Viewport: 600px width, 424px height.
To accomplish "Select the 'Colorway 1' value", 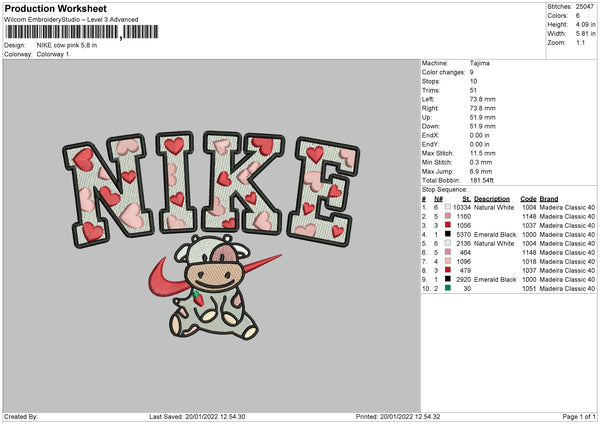I will (x=53, y=54).
